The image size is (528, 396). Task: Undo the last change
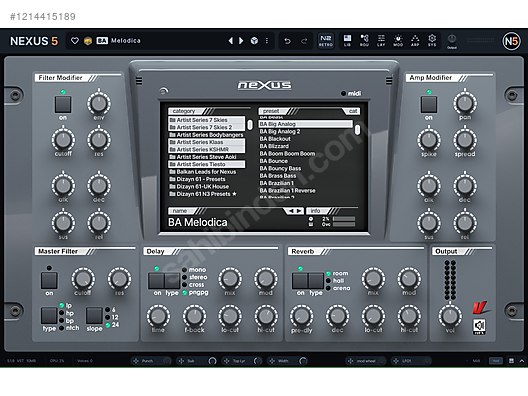pos(287,41)
